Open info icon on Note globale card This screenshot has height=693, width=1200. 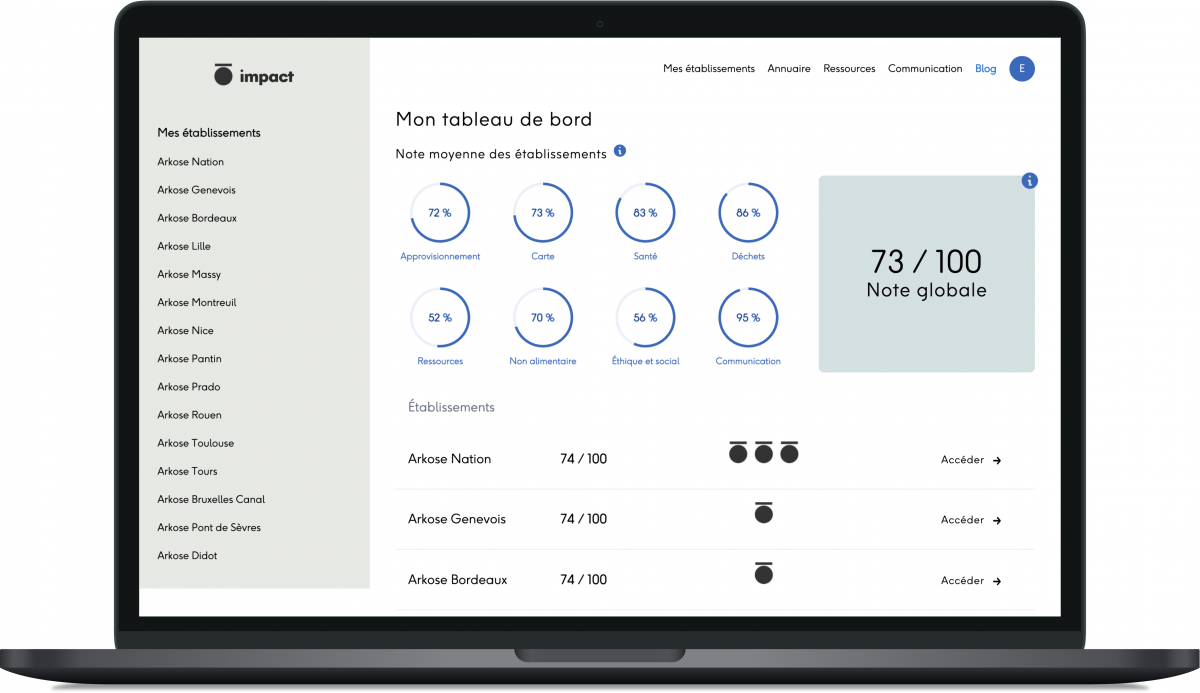point(1030,181)
